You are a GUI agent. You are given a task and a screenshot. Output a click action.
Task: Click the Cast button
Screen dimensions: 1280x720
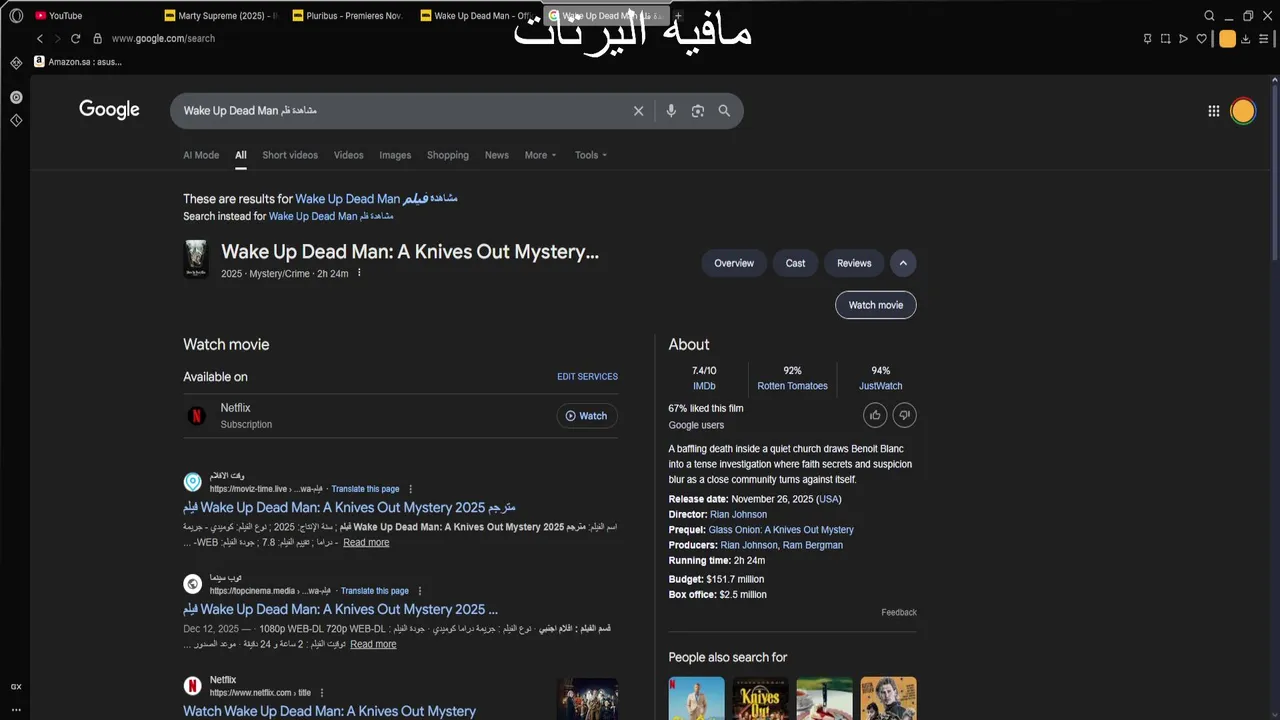click(x=795, y=263)
